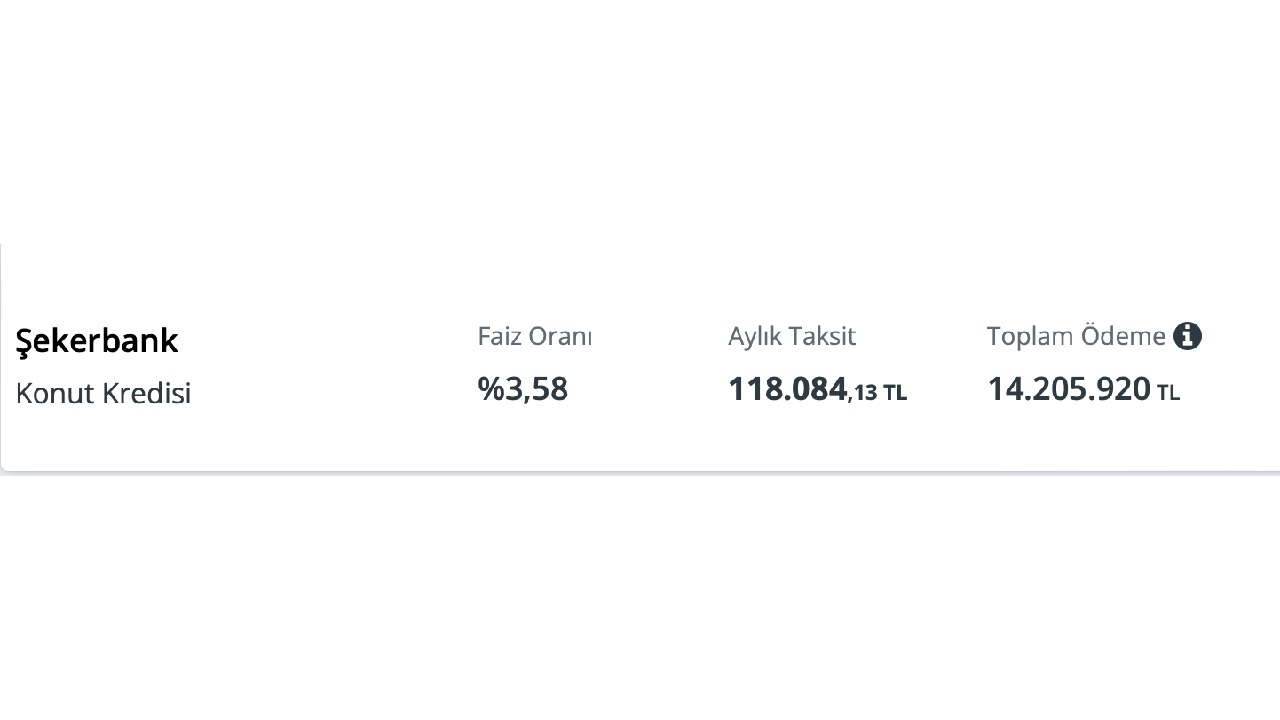Click the Faiz Oranı column label

point(535,336)
